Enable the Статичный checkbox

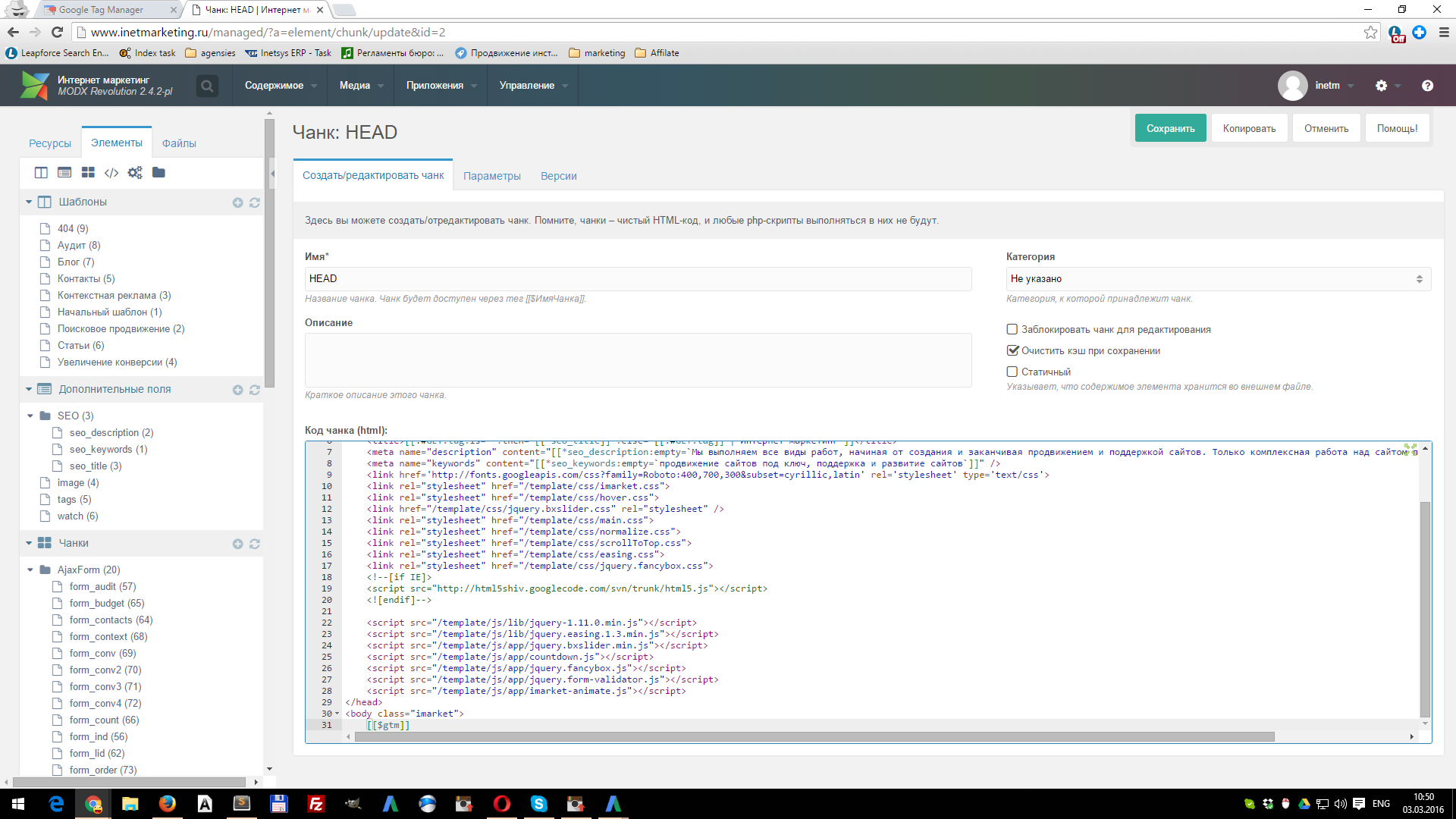tap(1012, 372)
